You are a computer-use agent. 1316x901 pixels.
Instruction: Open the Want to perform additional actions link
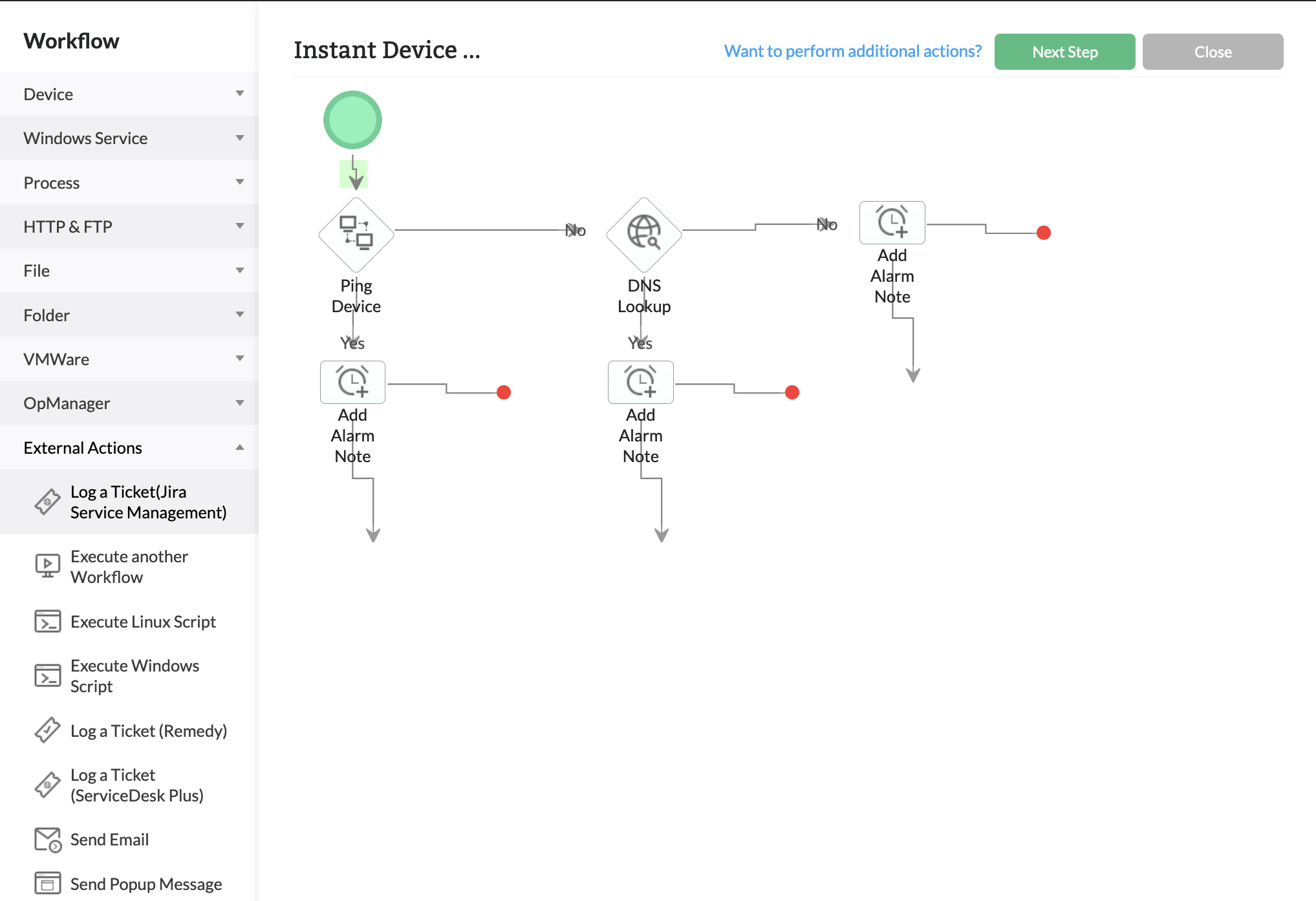pos(852,50)
